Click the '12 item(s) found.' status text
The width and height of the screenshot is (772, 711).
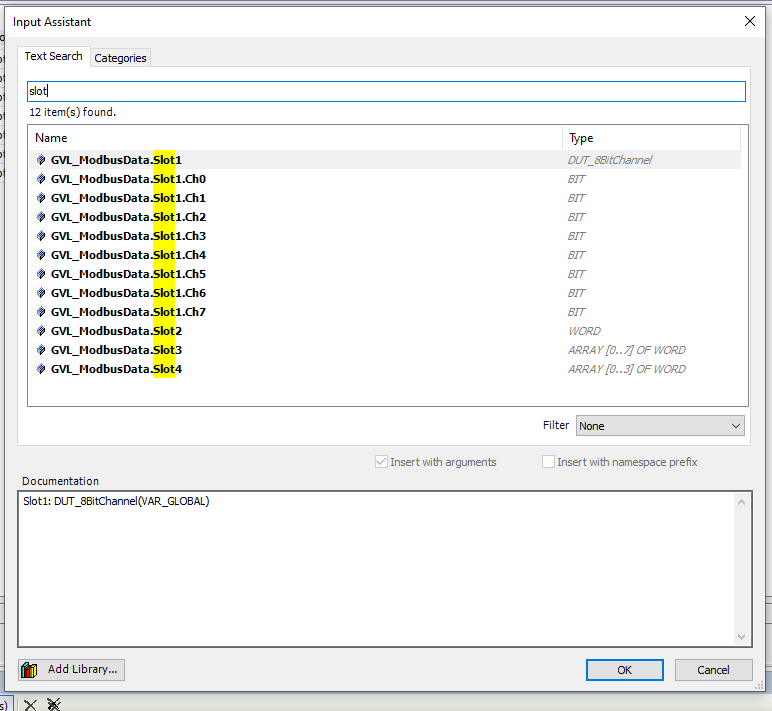73,112
